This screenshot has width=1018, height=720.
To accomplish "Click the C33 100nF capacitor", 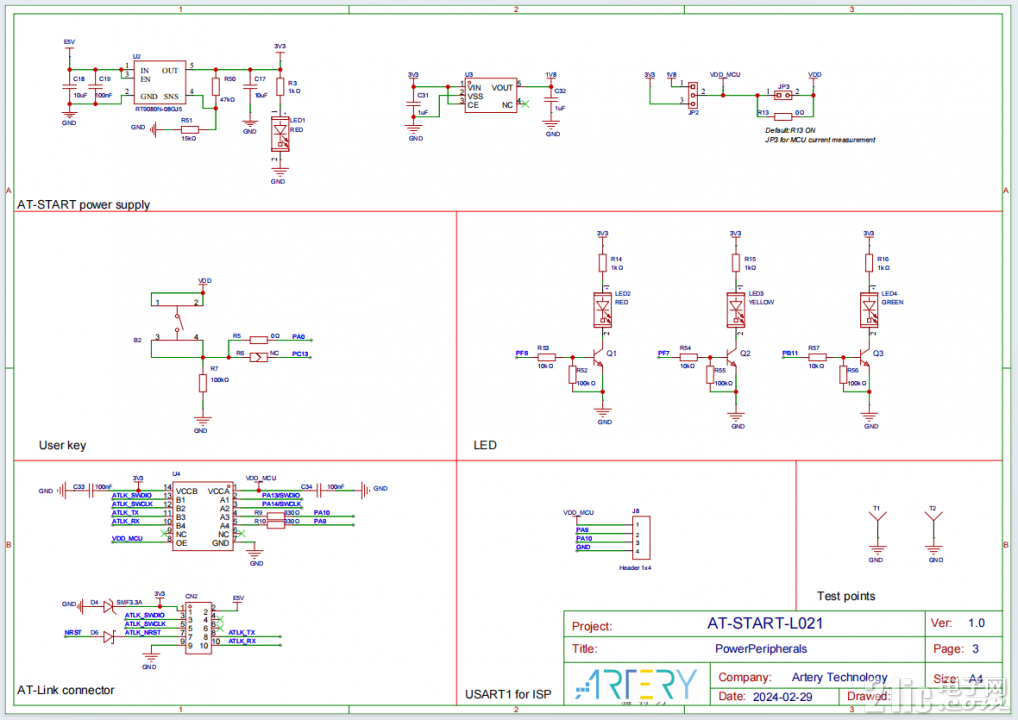I will click(x=90, y=490).
